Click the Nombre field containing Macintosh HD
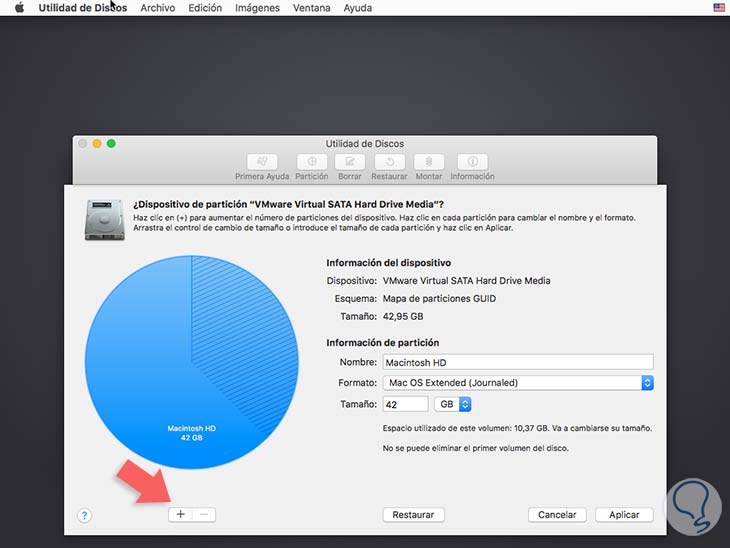The height and width of the screenshot is (548, 730). pyautogui.click(x=518, y=362)
